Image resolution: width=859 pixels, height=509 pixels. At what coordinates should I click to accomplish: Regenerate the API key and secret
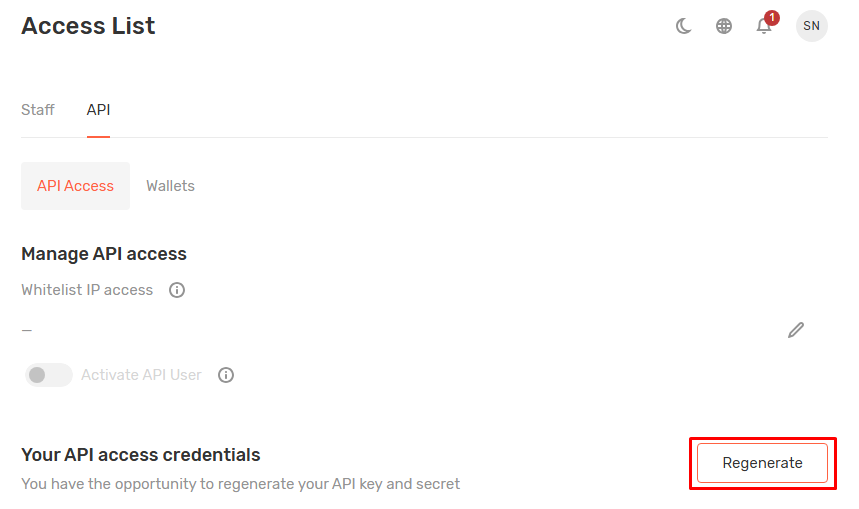click(762, 463)
